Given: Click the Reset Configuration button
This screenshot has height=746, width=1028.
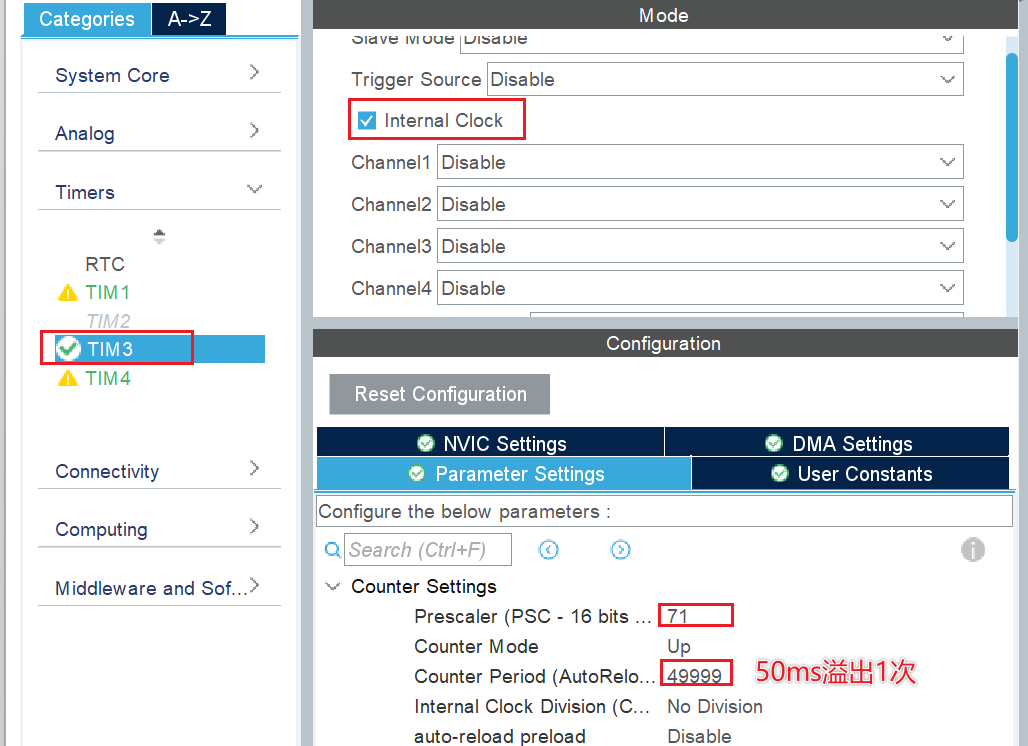Looking at the screenshot, I should (440, 394).
